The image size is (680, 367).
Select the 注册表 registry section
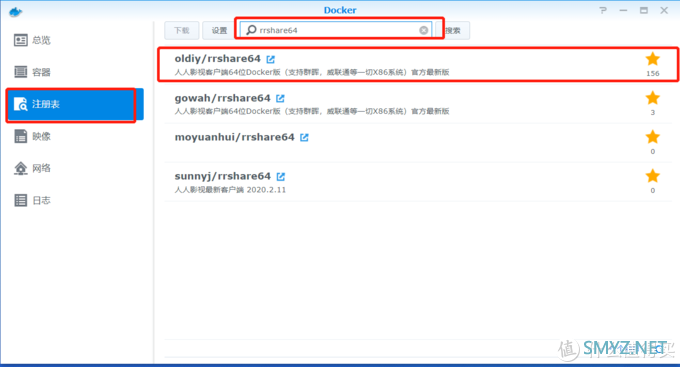[75, 104]
